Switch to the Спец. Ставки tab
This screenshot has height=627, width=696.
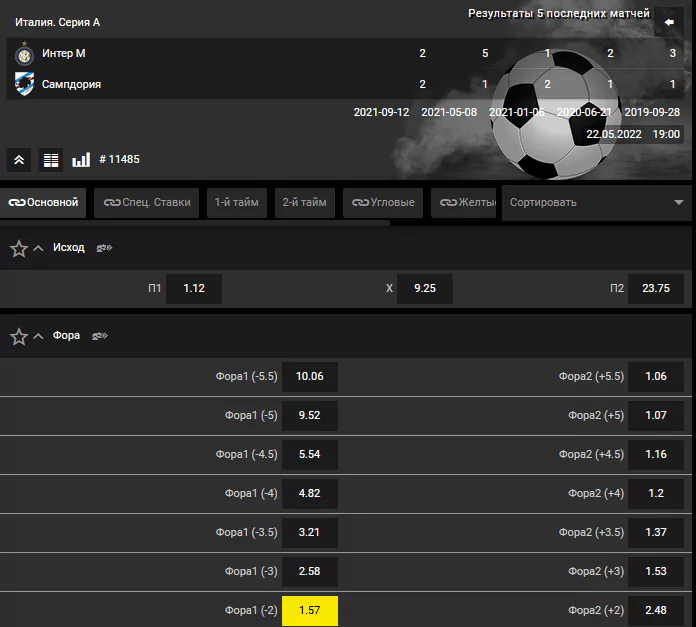pyautogui.click(x=146, y=202)
